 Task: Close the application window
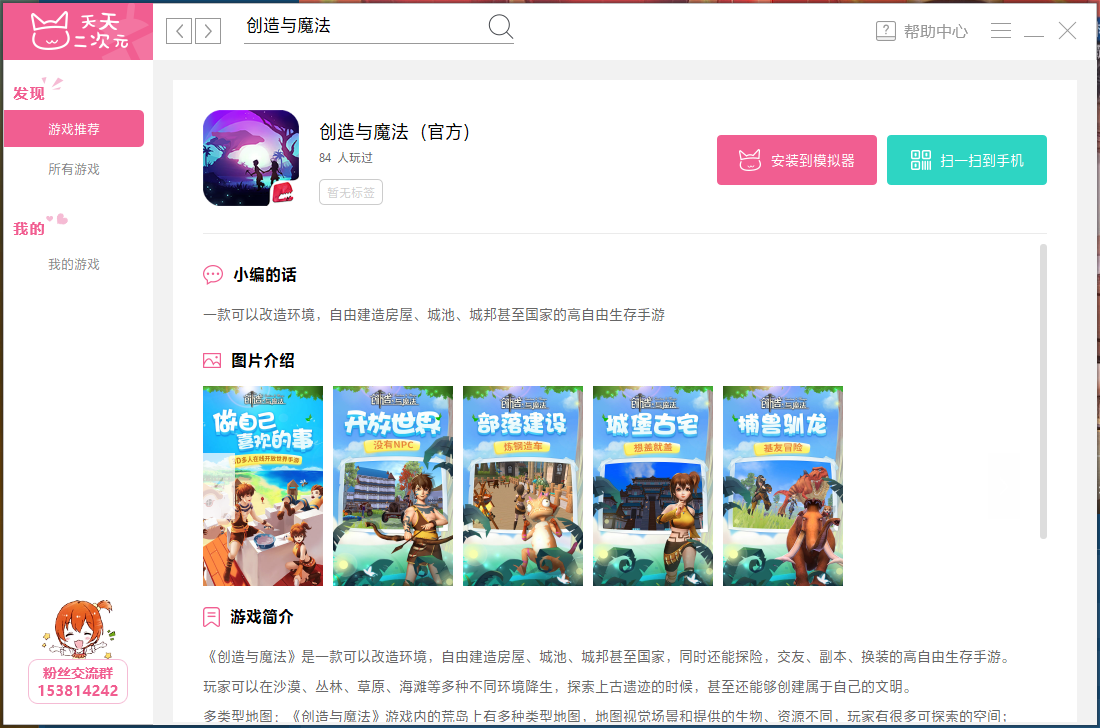pos(1067,31)
